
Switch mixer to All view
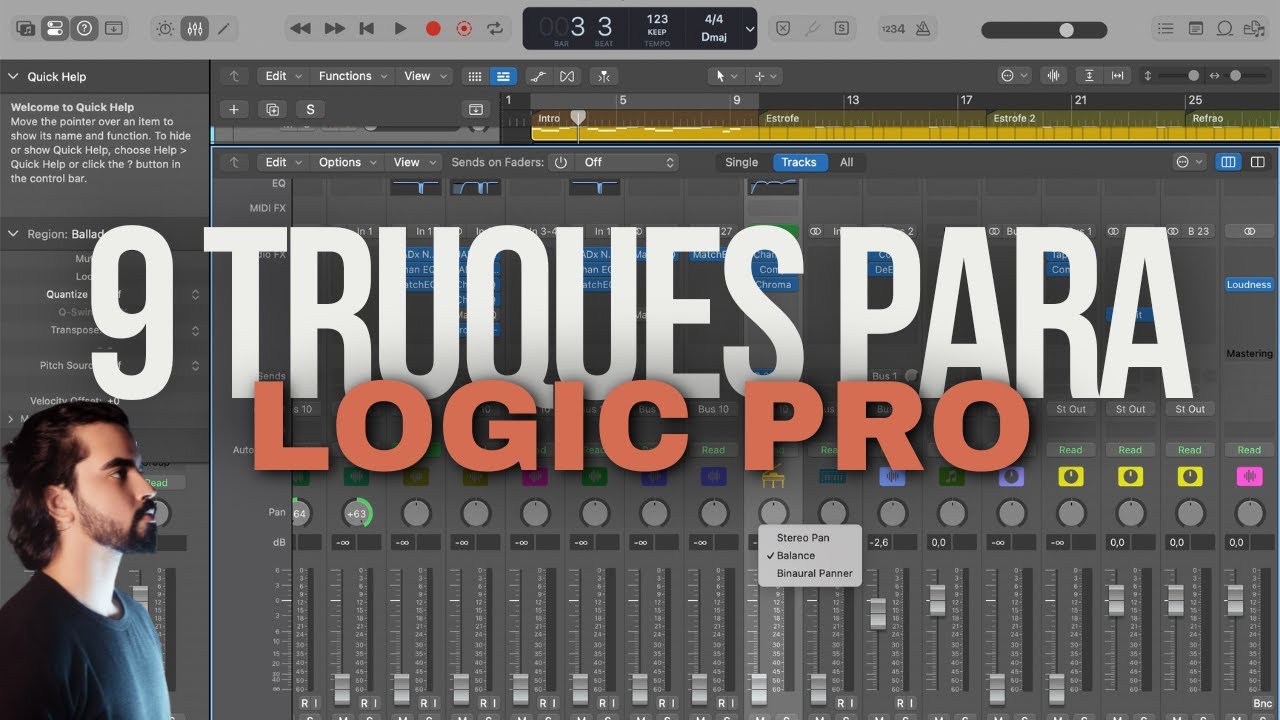(846, 162)
